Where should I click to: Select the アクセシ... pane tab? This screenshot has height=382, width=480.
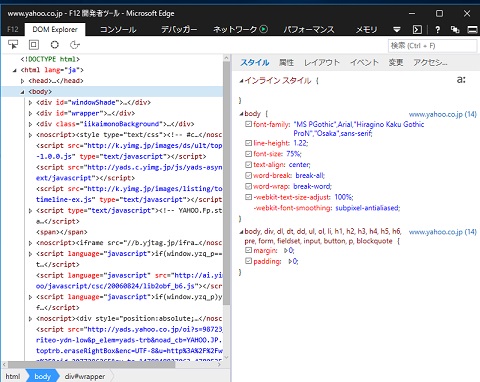click(x=430, y=62)
